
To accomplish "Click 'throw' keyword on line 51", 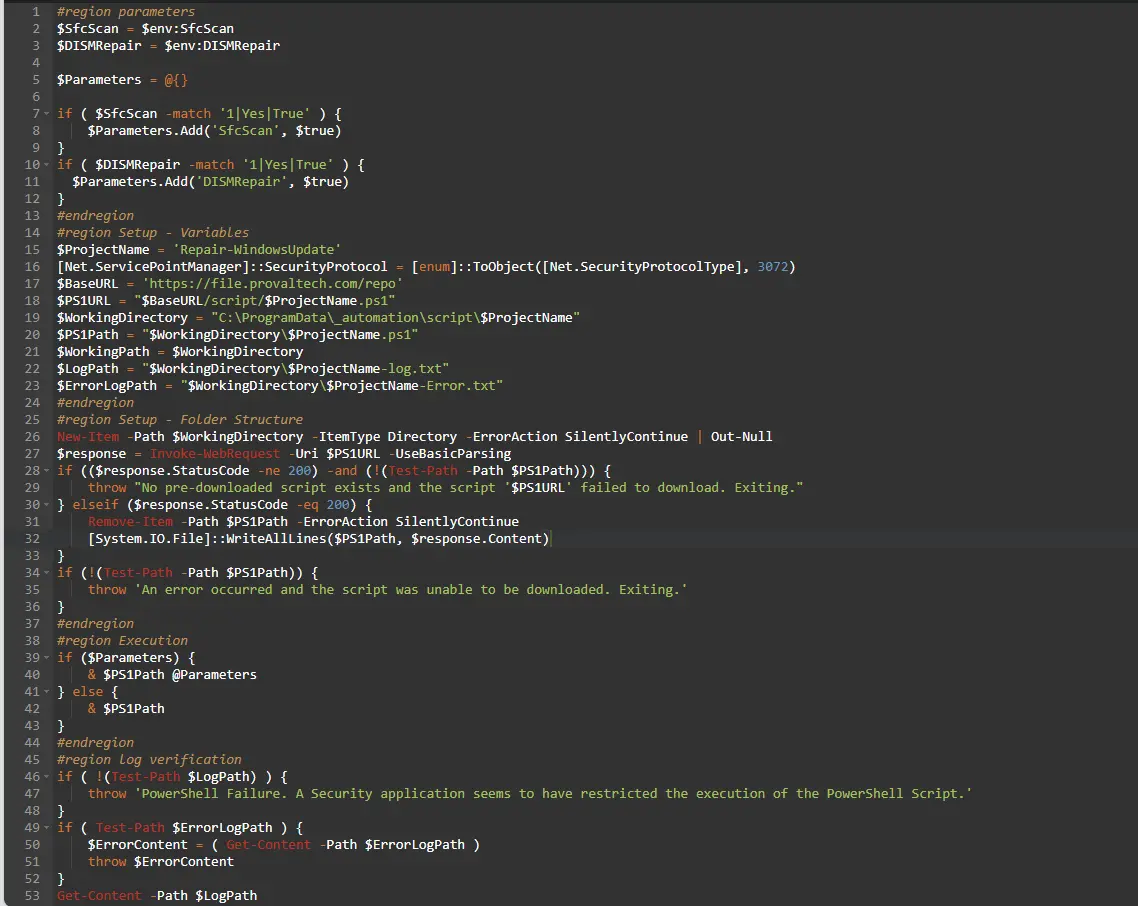I will [107, 862].
